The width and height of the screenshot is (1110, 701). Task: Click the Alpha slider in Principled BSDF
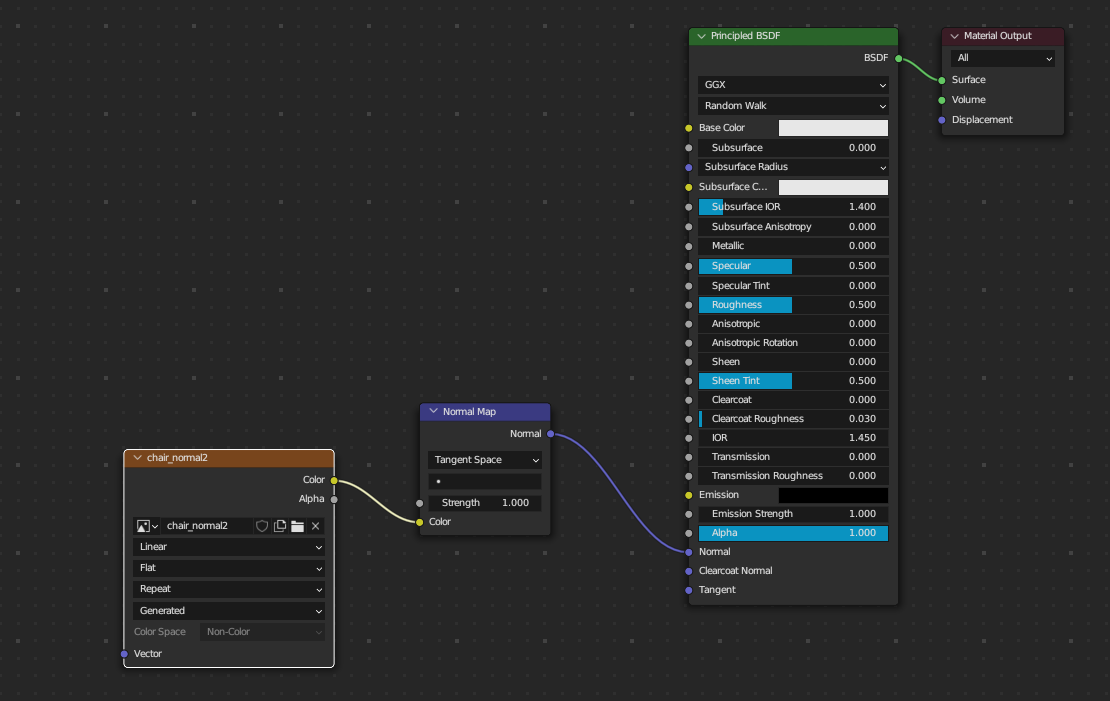point(793,533)
